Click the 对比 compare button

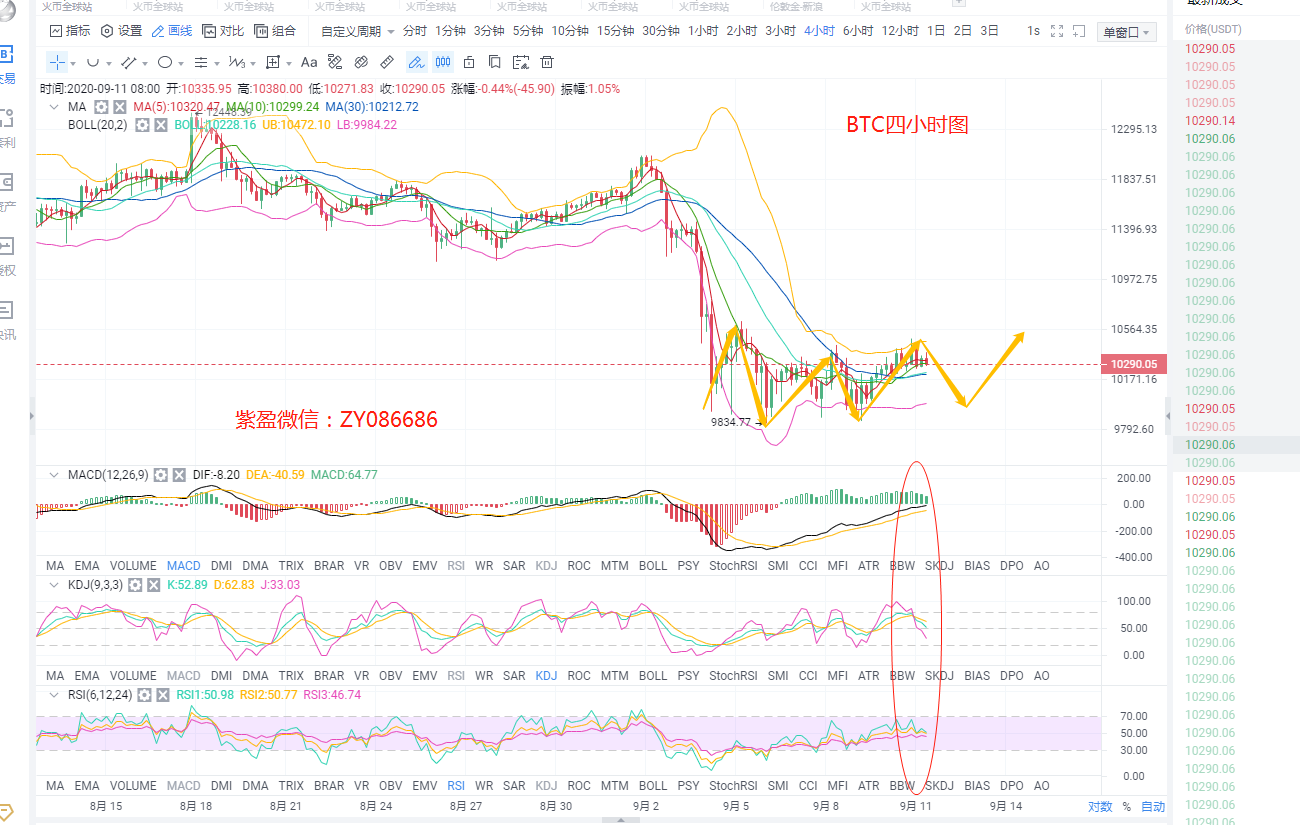[222, 31]
